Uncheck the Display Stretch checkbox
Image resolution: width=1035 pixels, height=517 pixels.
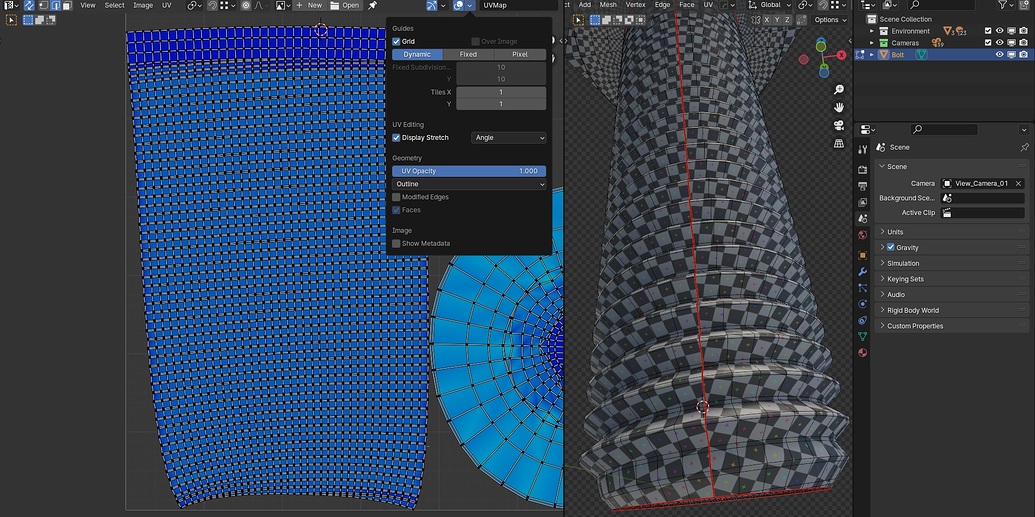click(396, 138)
